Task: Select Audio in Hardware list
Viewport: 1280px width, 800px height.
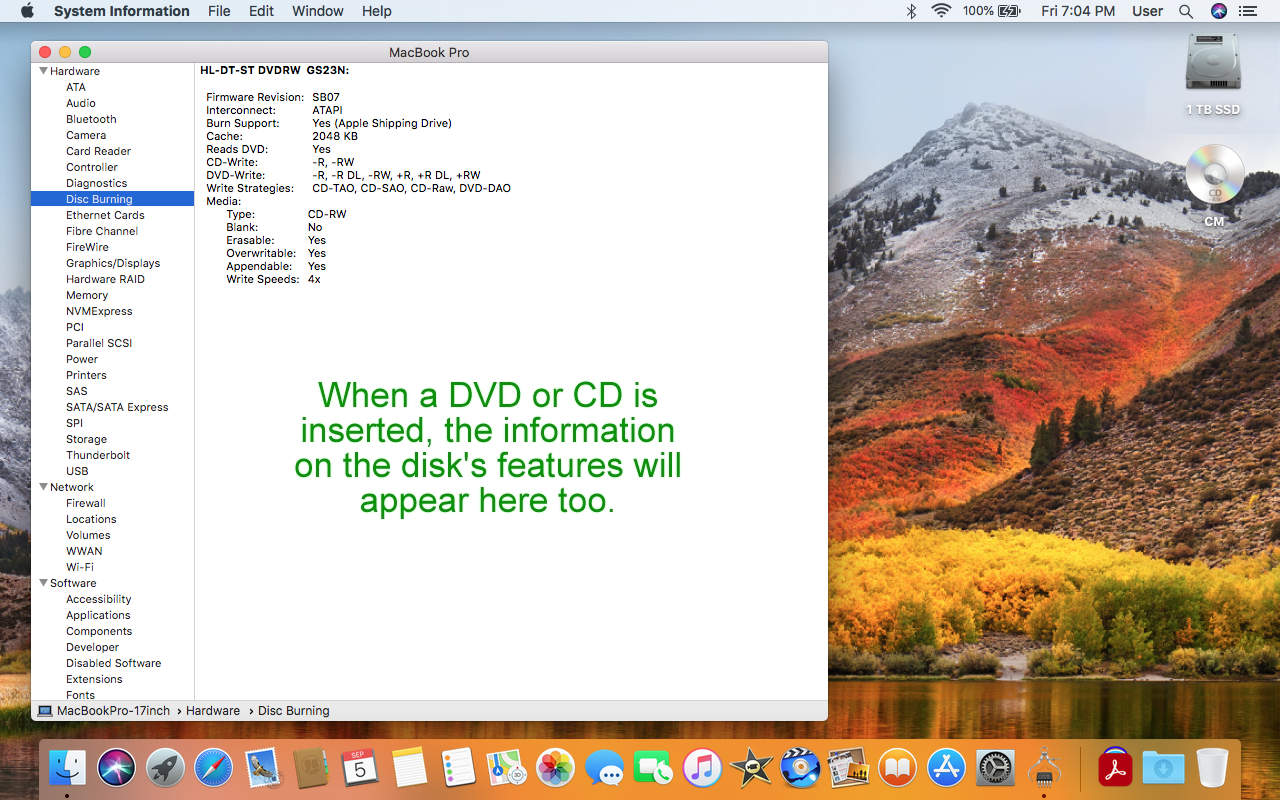Action: [x=81, y=103]
